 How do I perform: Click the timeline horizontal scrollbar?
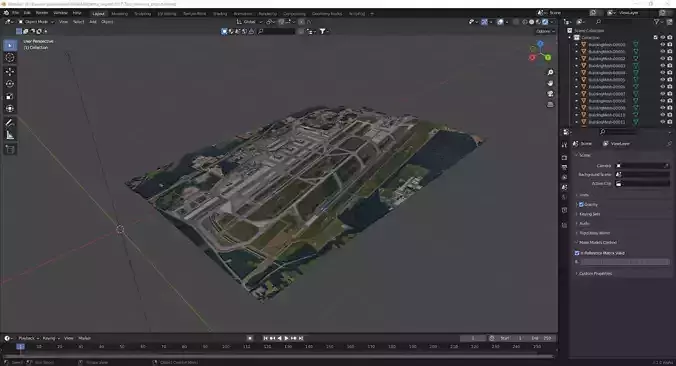(x=278, y=357)
